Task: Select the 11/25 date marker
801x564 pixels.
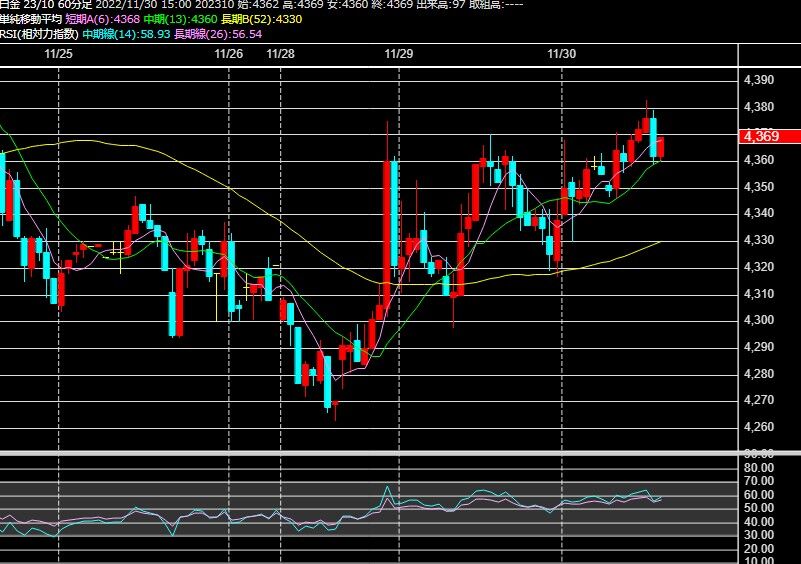Action: click(x=58, y=54)
